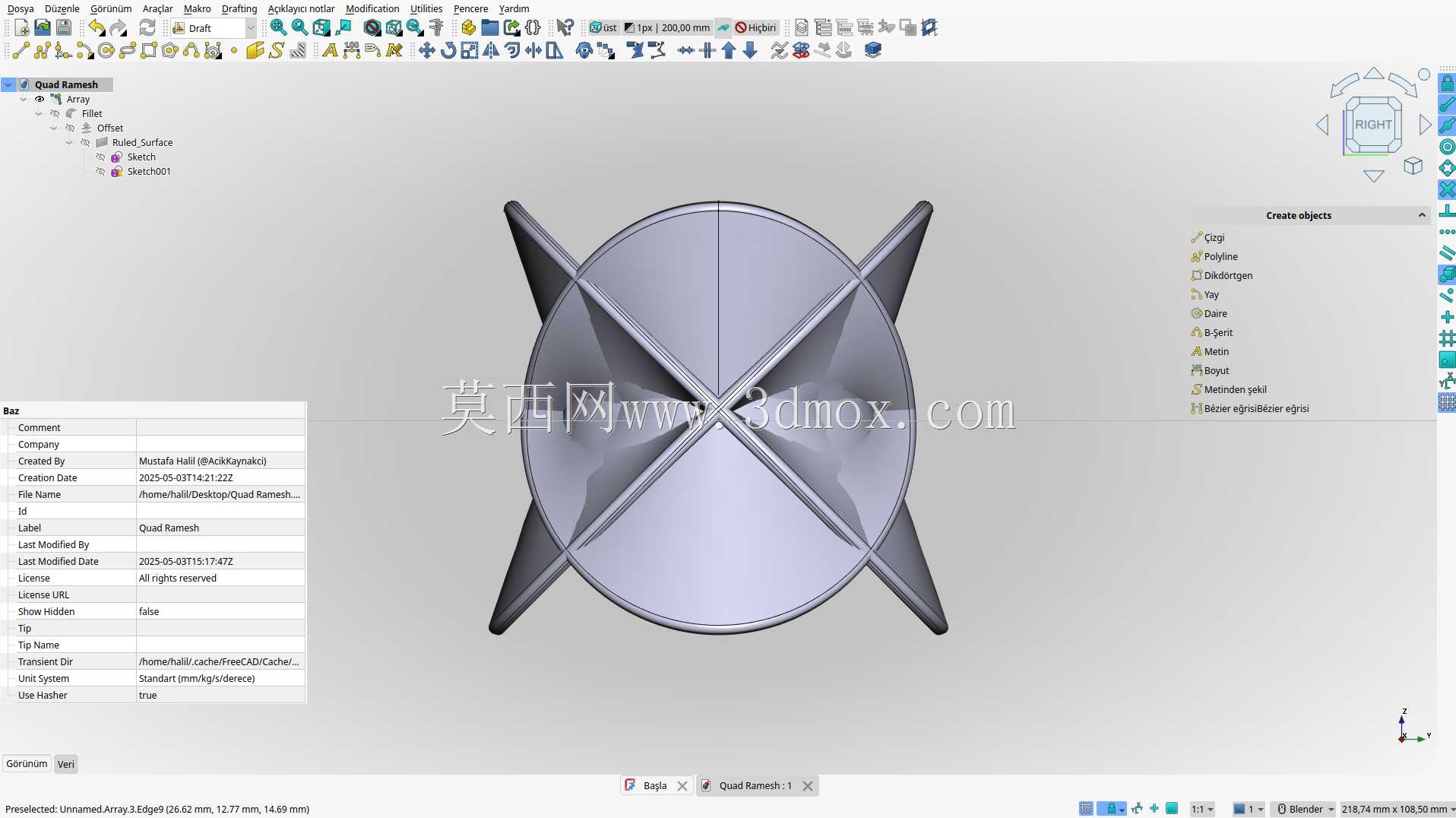Refresh/recompute the document
1456x818 pixels.
pos(147,28)
